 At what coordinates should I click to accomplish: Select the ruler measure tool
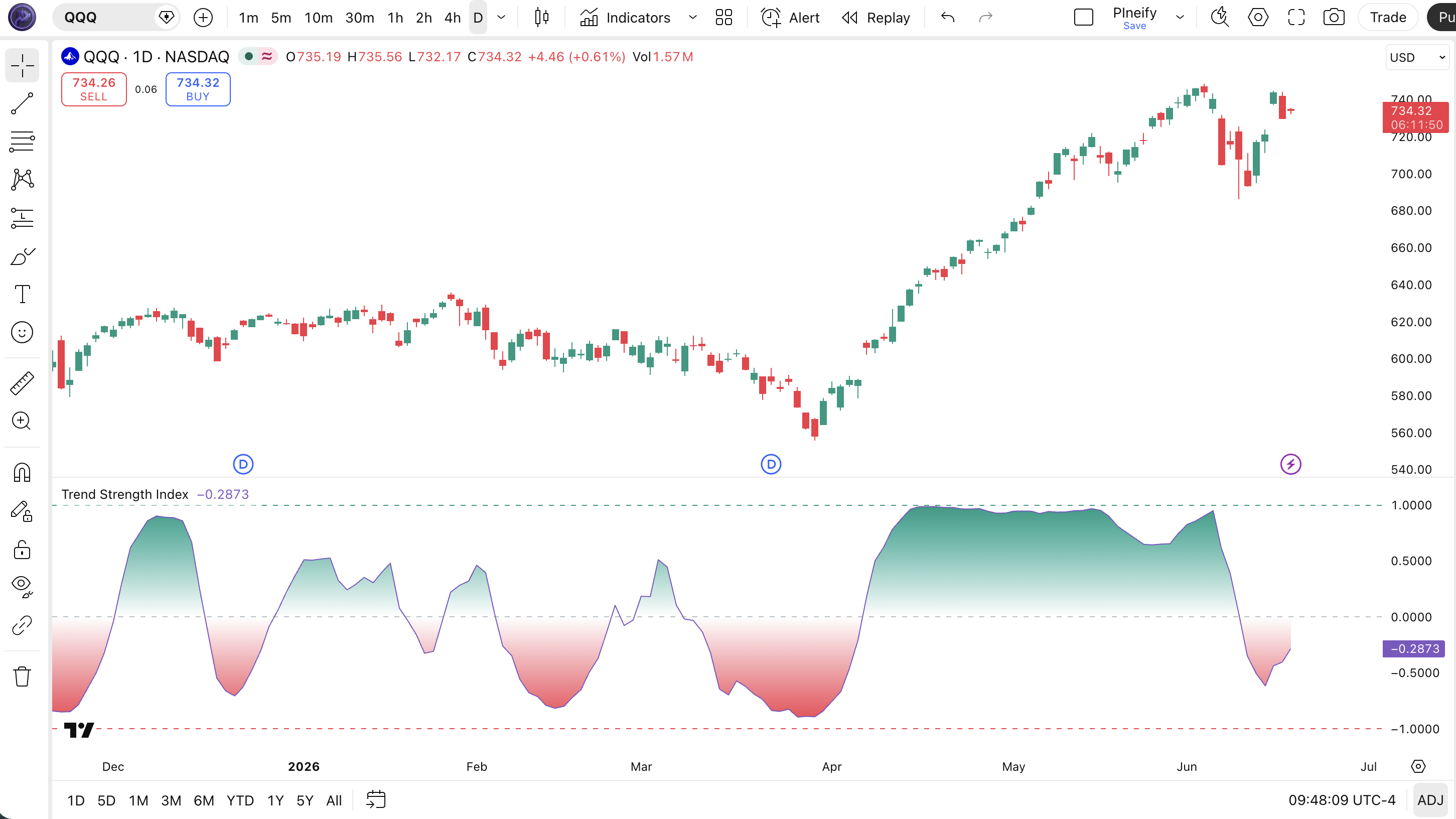coord(22,383)
